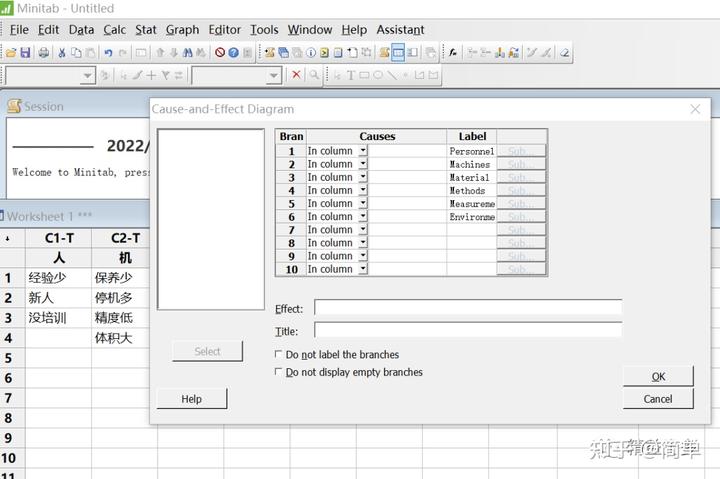The image size is (720, 479).
Task: Click the Help button in dialog
Action: tap(191, 399)
